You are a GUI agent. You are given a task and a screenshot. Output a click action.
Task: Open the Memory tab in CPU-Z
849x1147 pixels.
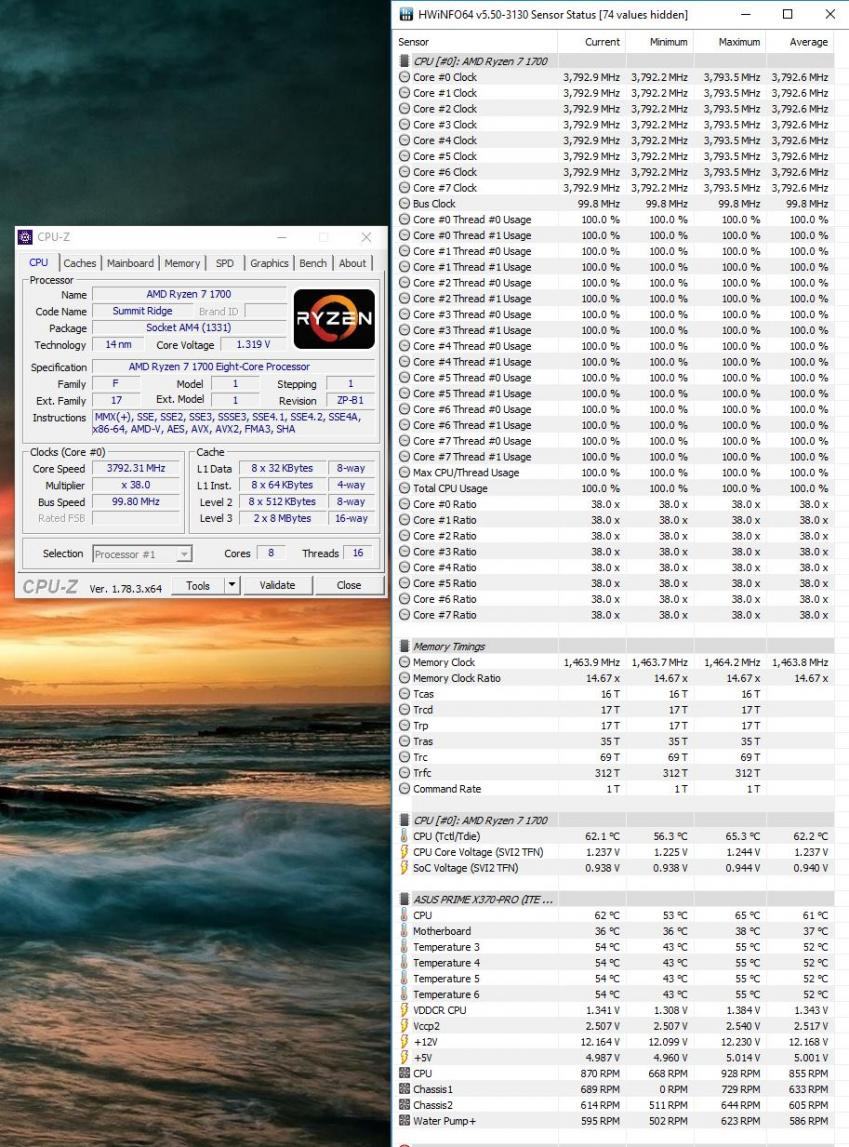click(x=182, y=263)
